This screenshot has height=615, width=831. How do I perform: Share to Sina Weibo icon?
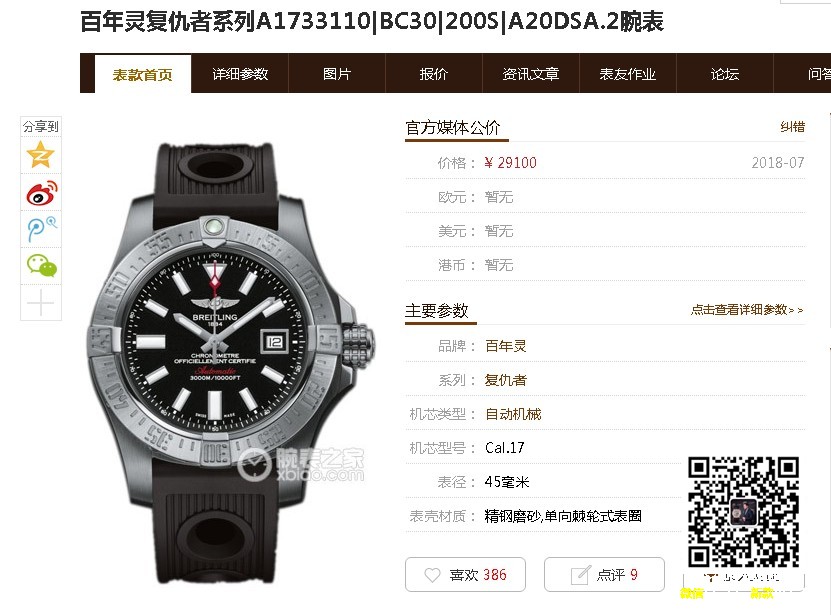41,192
